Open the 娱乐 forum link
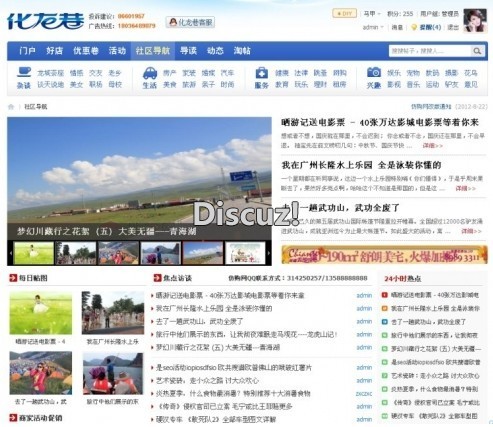 pyautogui.click(x=394, y=73)
